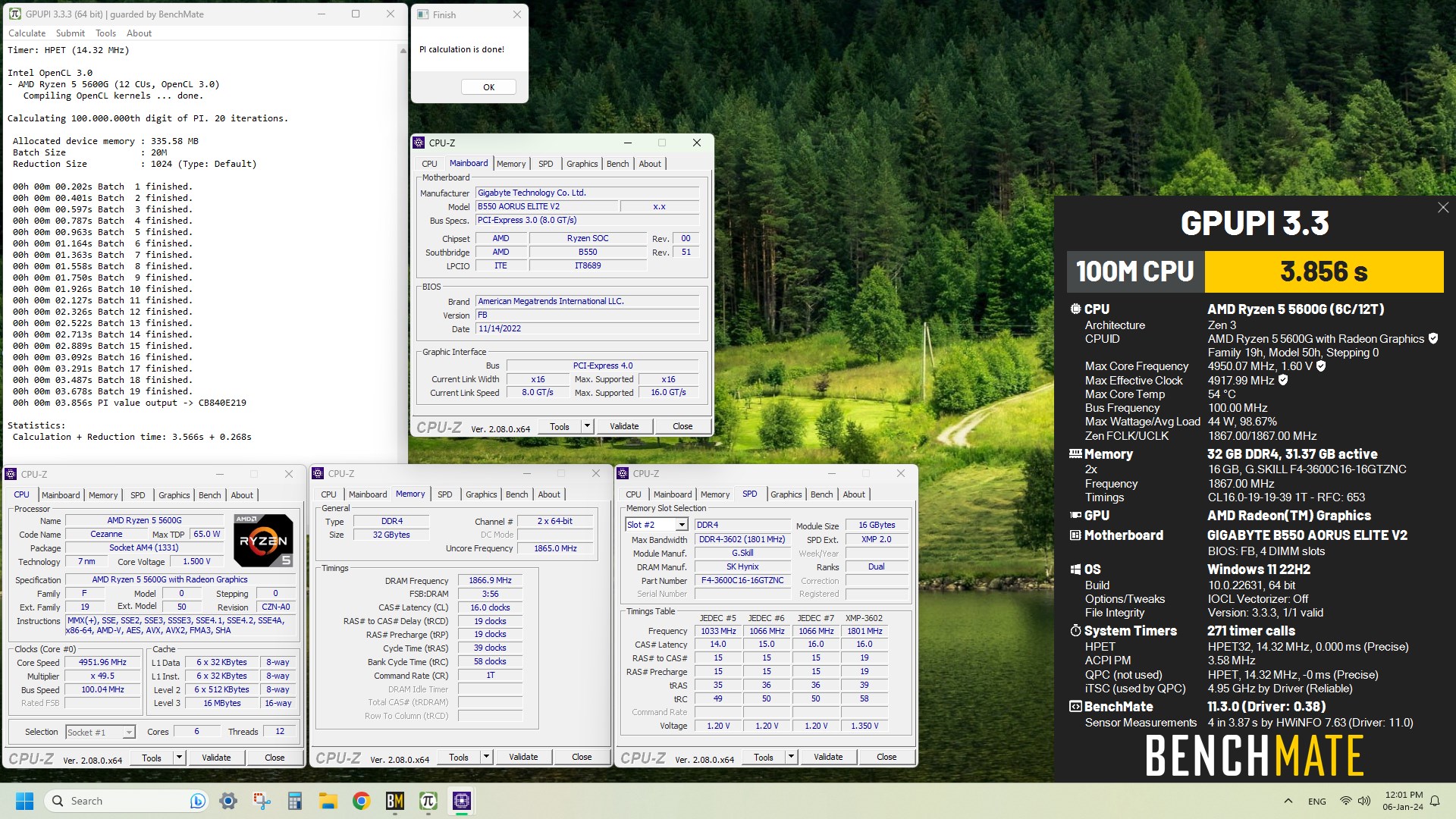Click the PI value output line CB840E219
Viewport: 1456px width, 819px height.
coord(130,403)
